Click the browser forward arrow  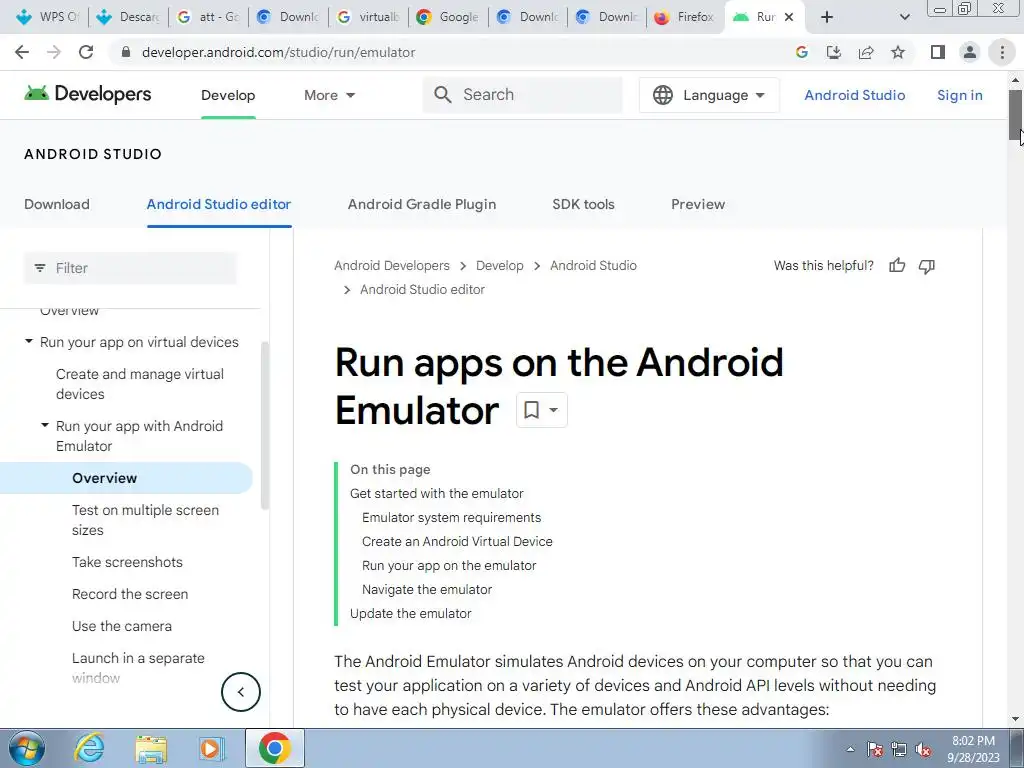54,52
